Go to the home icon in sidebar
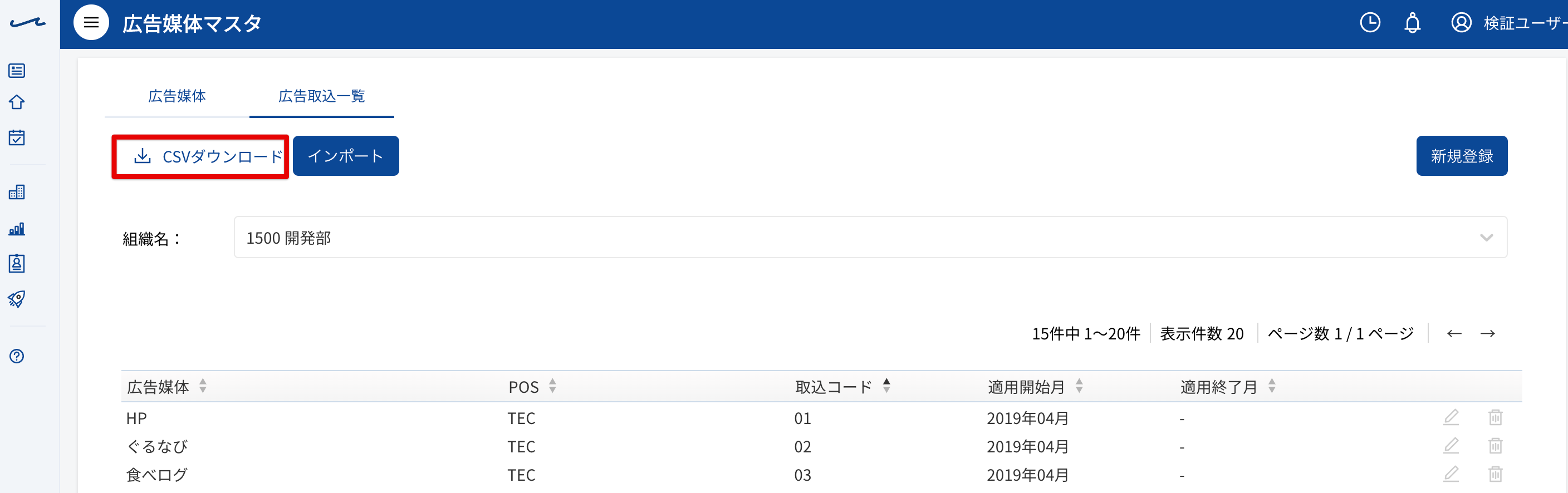This screenshot has height=493, width=1568. (x=17, y=102)
